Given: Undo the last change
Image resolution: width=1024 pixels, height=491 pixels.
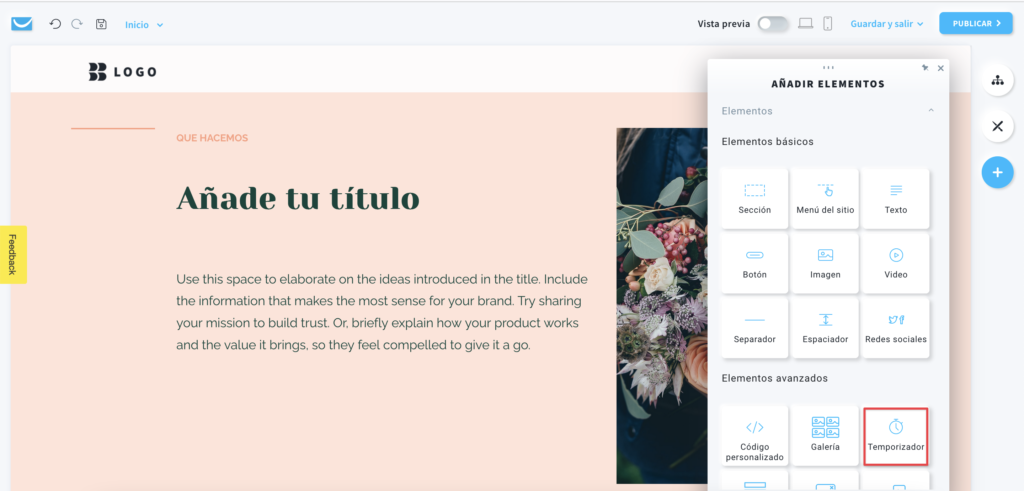Looking at the screenshot, I should [x=56, y=24].
